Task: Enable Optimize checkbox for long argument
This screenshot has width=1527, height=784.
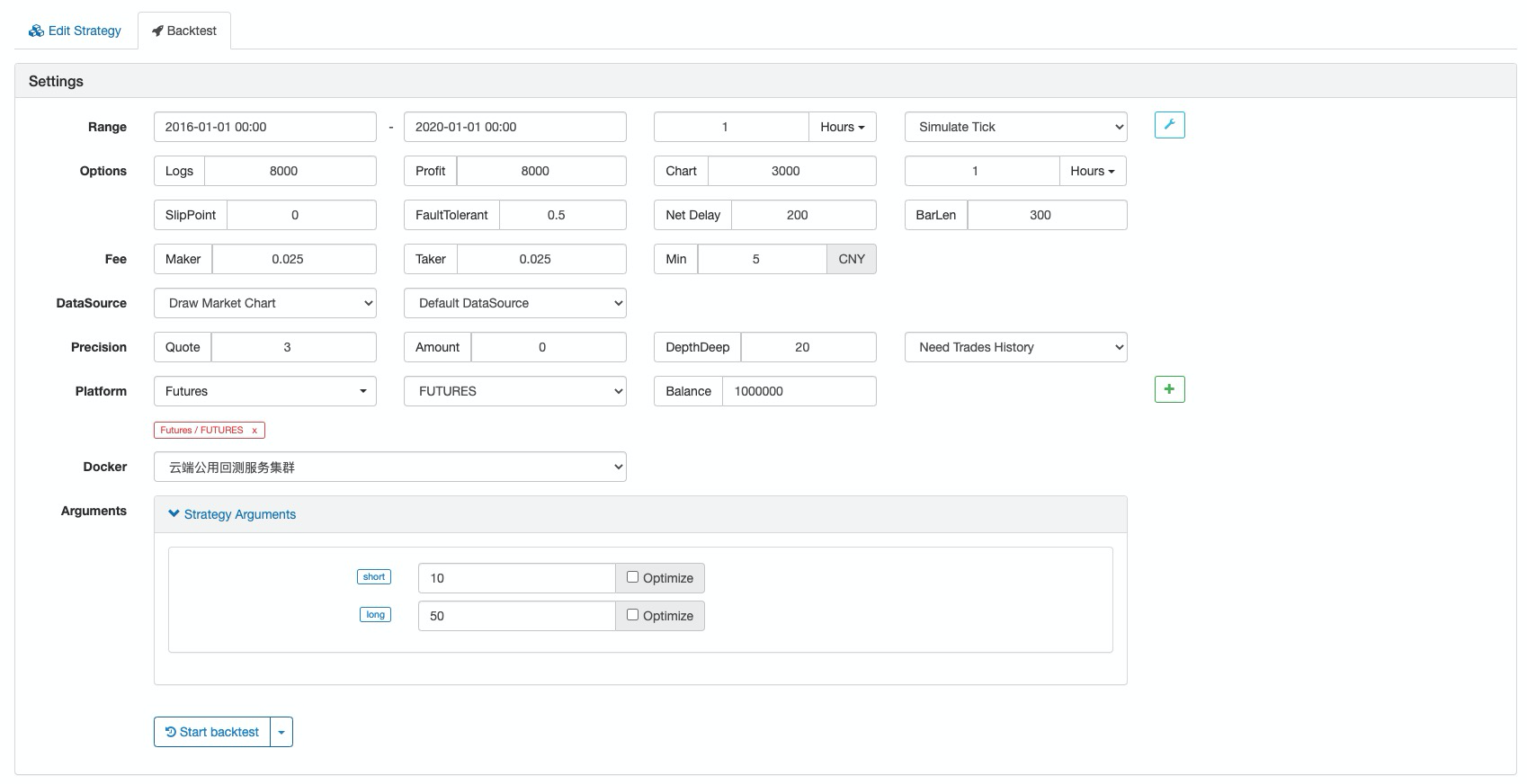Action: pos(632,615)
